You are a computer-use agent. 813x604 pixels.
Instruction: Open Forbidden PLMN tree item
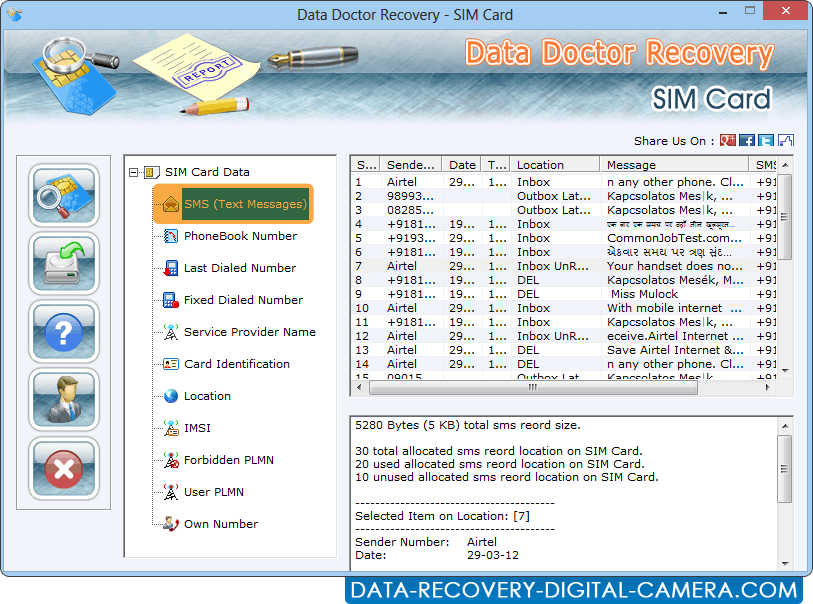coord(229,460)
